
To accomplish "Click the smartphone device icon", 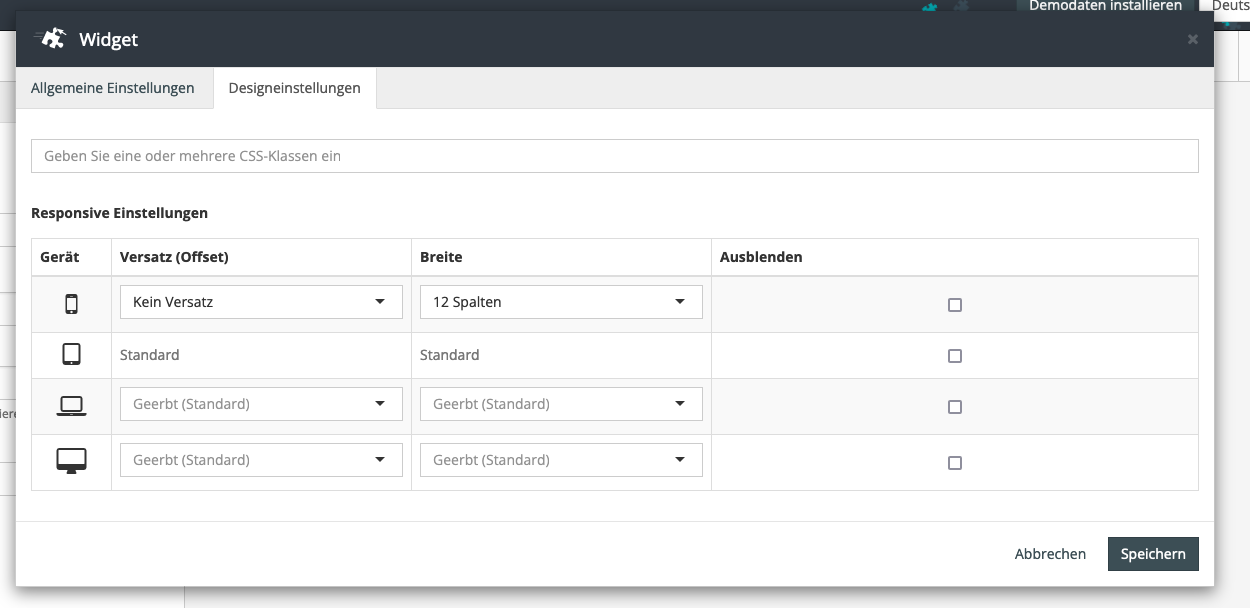I will point(71,304).
